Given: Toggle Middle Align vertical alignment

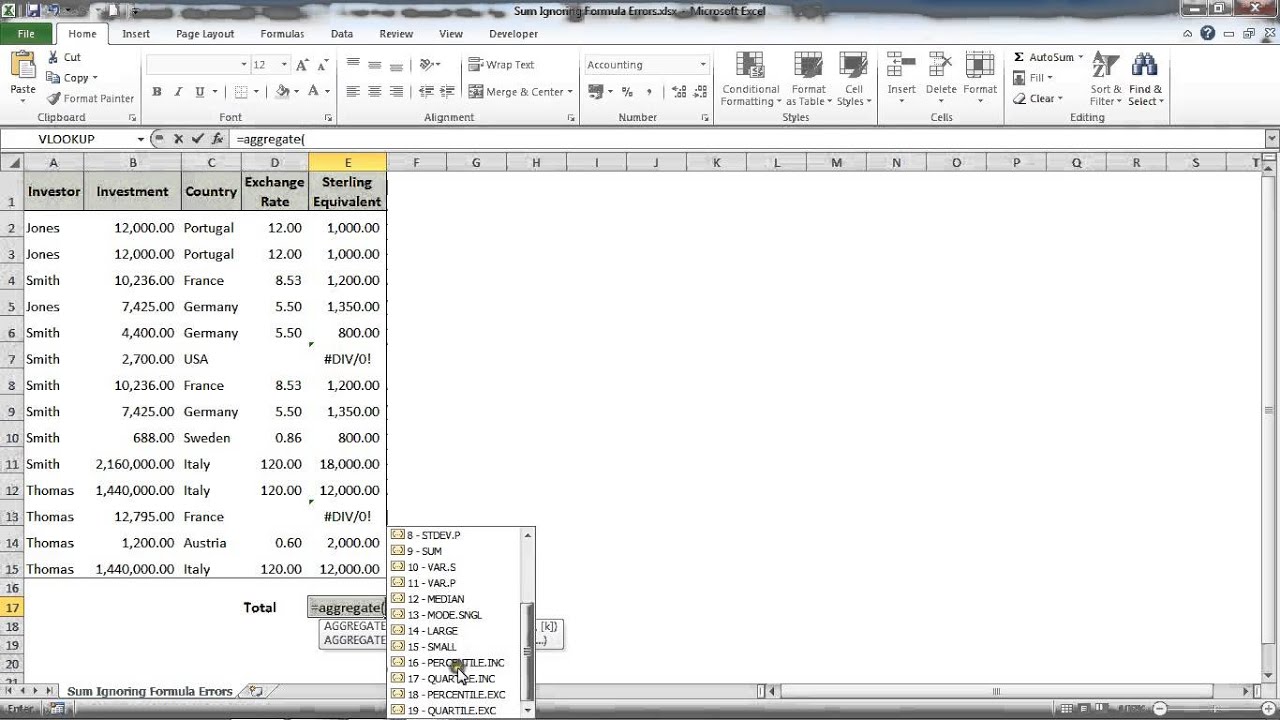Looking at the screenshot, I should [x=375, y=64].
